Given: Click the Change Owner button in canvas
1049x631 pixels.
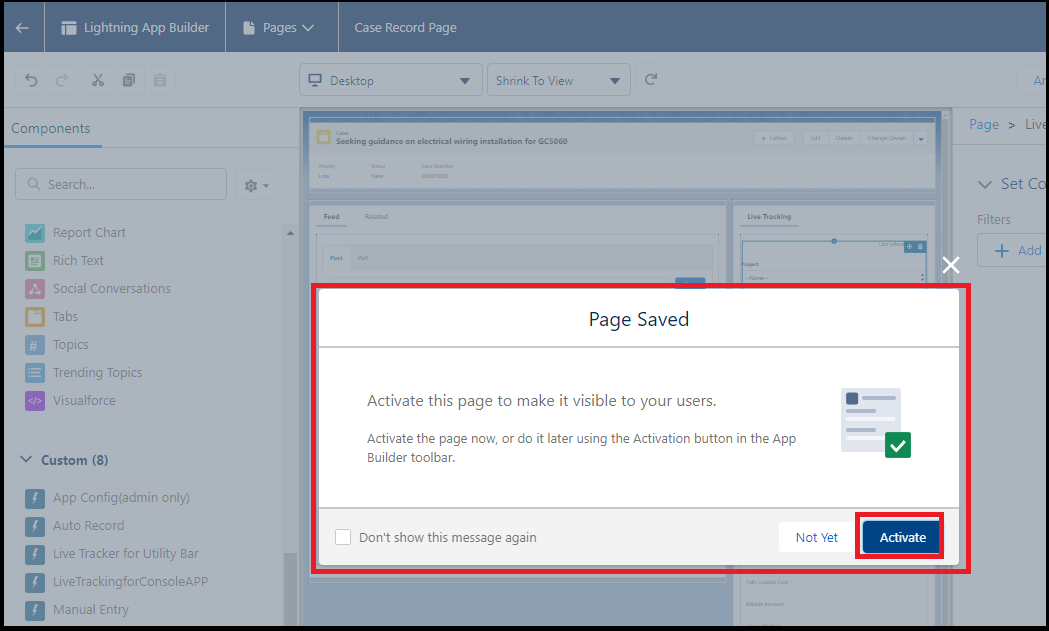Looking at the screenshot, I should [x=886, y=138].
